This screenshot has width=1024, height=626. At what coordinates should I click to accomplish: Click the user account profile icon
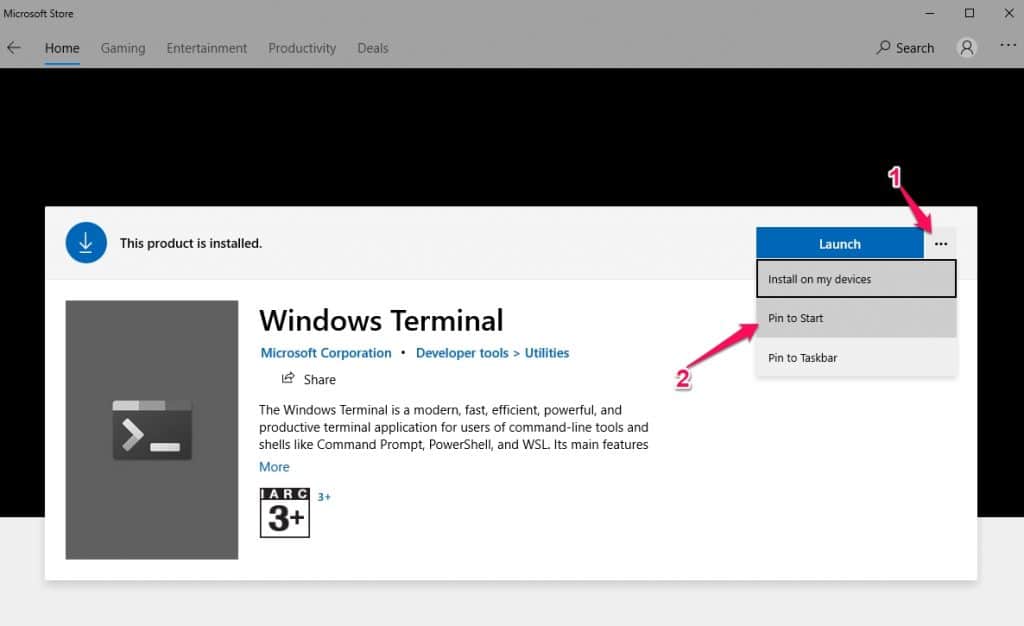[x=966, y=47]
